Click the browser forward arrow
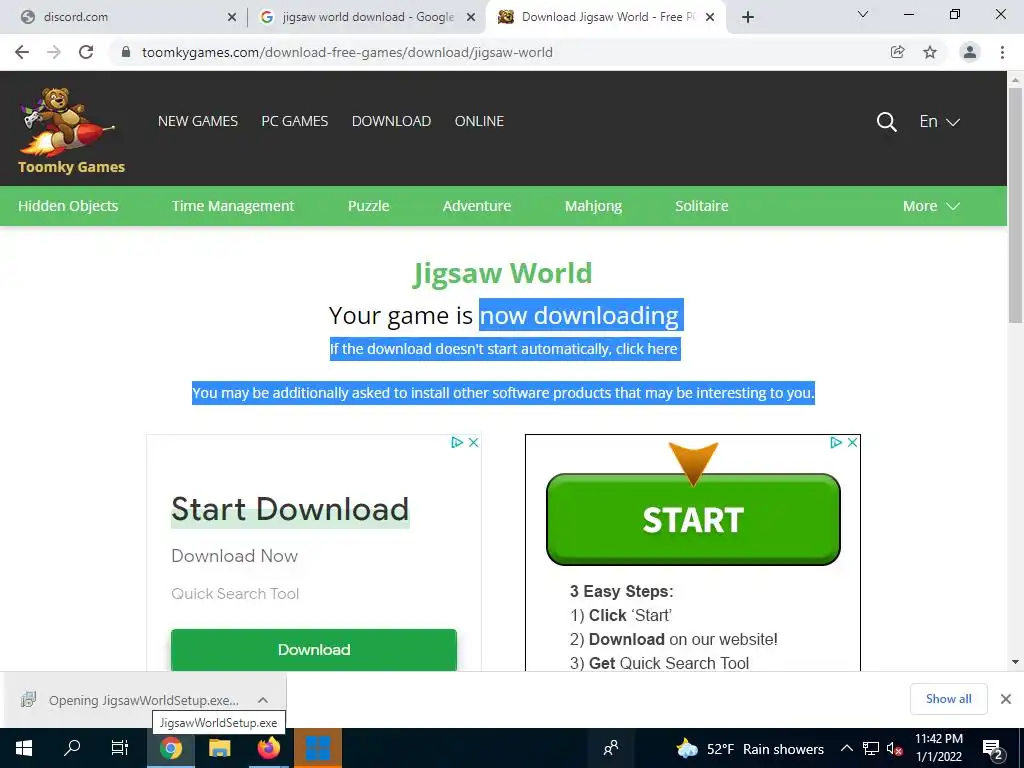Image resolution: width=1024 pixels, height=768 pixels. tap(54, 52)
